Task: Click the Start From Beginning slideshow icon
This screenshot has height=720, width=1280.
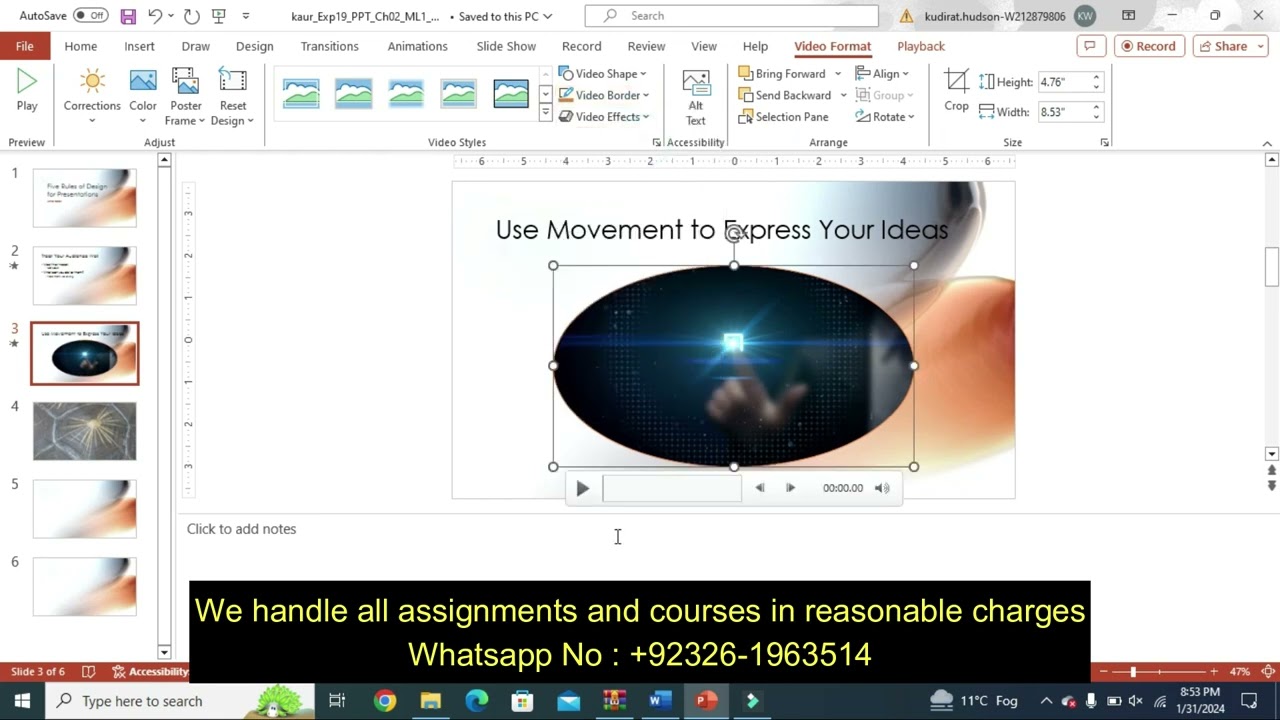Action: pos(219,16)
